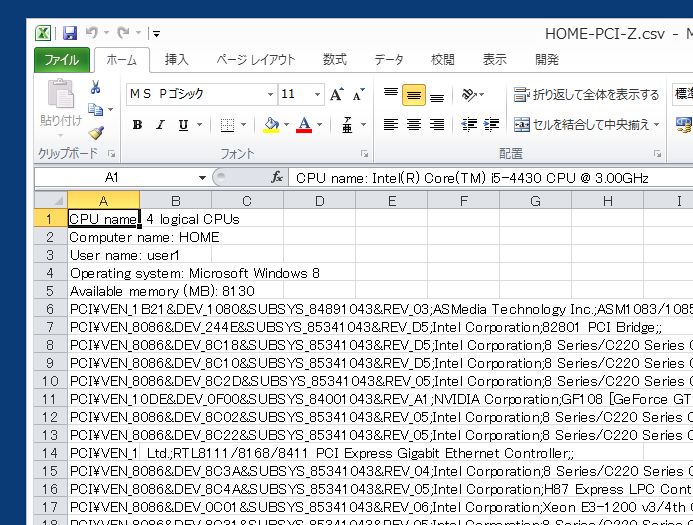Open the underline style dropdown arrow

coord(199,125)
